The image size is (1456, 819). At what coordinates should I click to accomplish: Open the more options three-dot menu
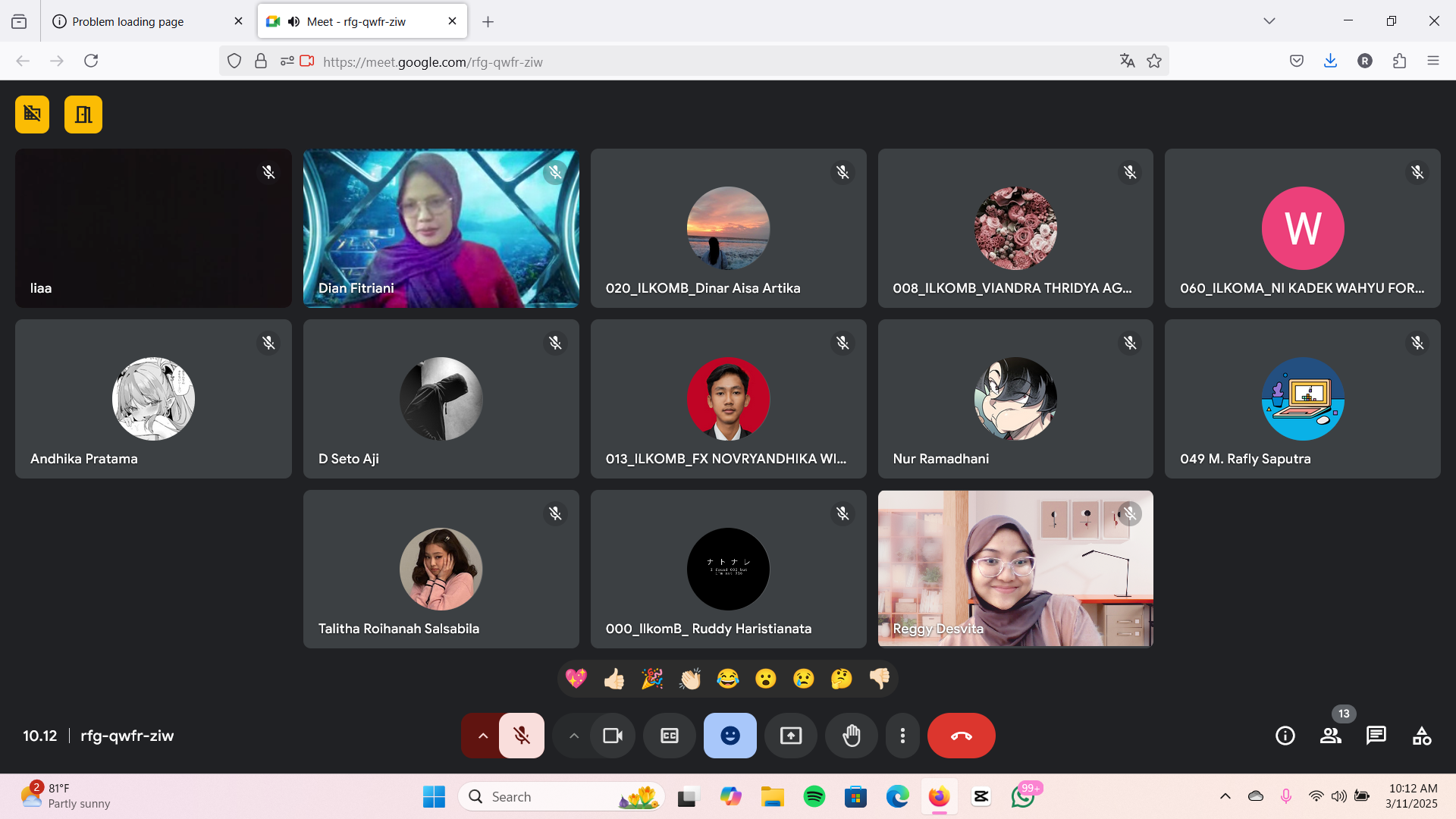pyautogui.click(x=902, y=736)
